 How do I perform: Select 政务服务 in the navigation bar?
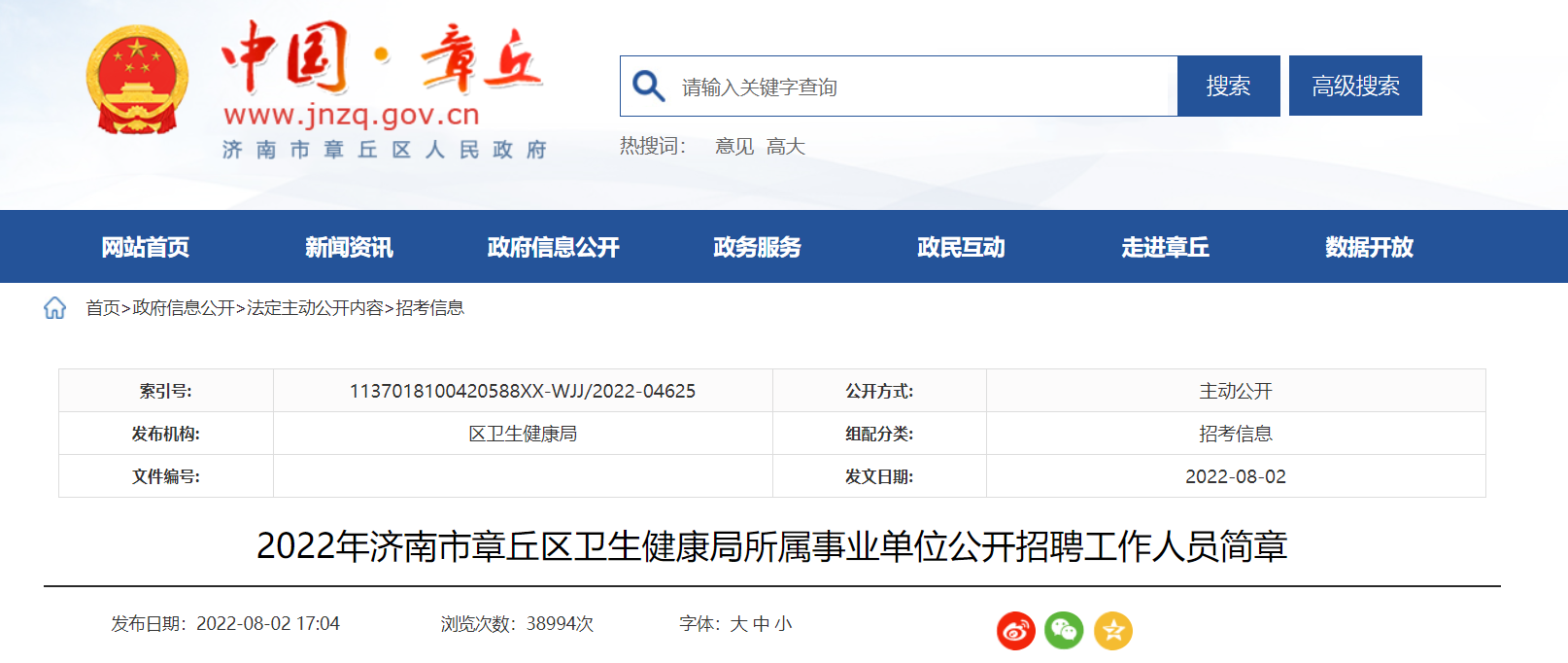[x=757, y=247]
